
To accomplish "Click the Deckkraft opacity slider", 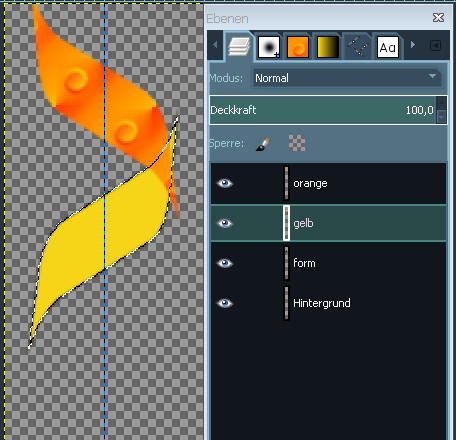I will [323, 110].
